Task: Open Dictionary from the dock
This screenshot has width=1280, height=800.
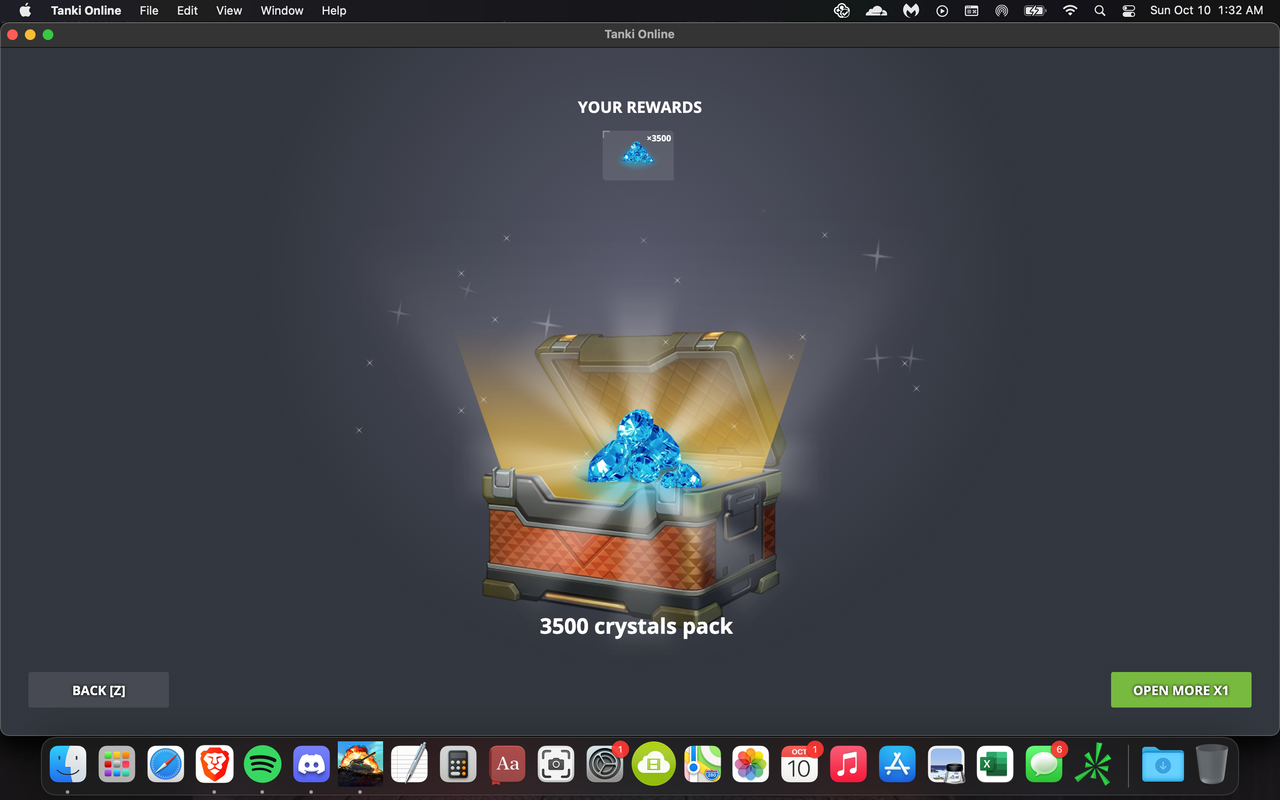Action: (x=507, y=764)
